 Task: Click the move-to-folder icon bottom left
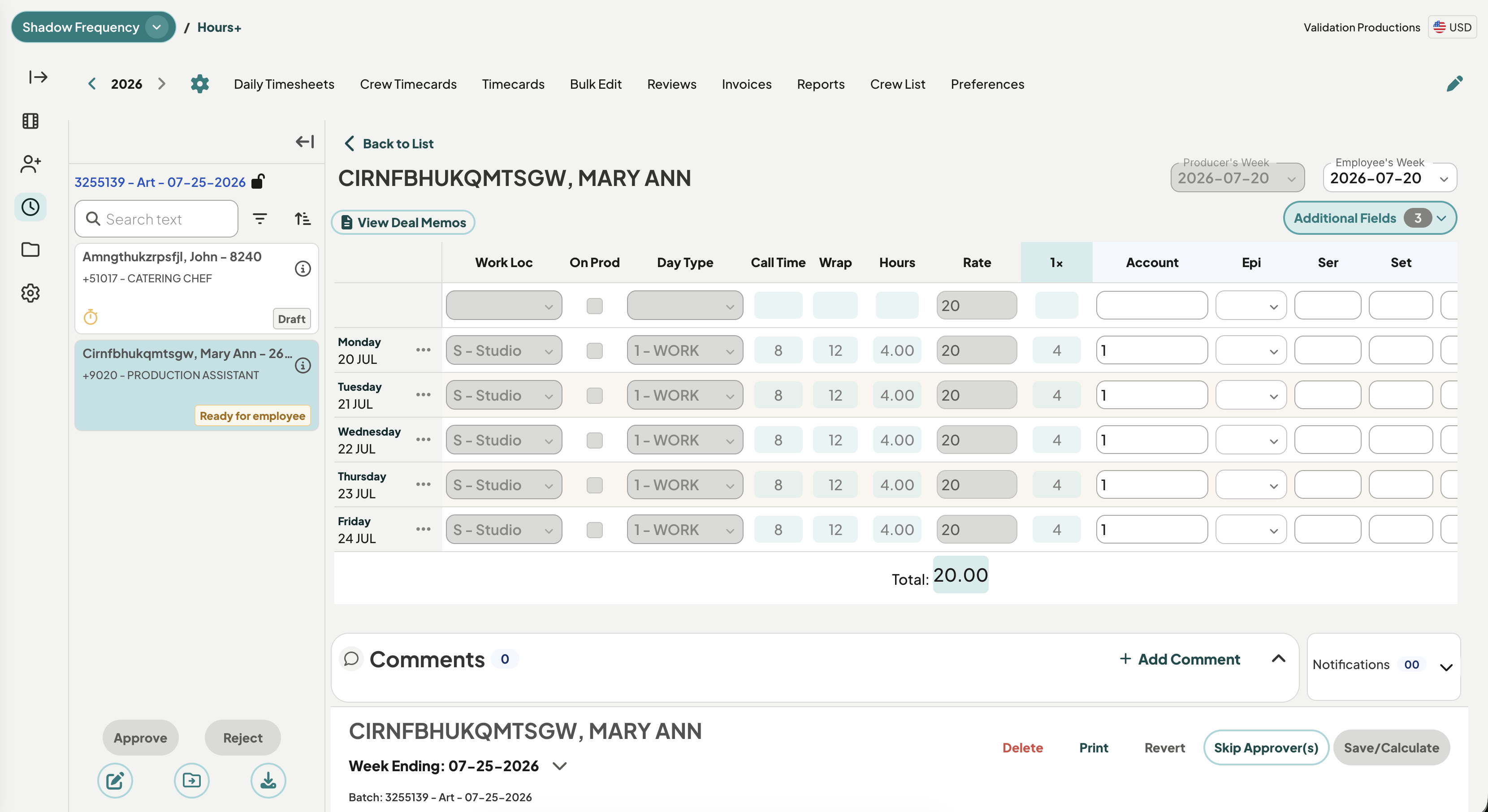pyautogui.click(x=192, y=781)
